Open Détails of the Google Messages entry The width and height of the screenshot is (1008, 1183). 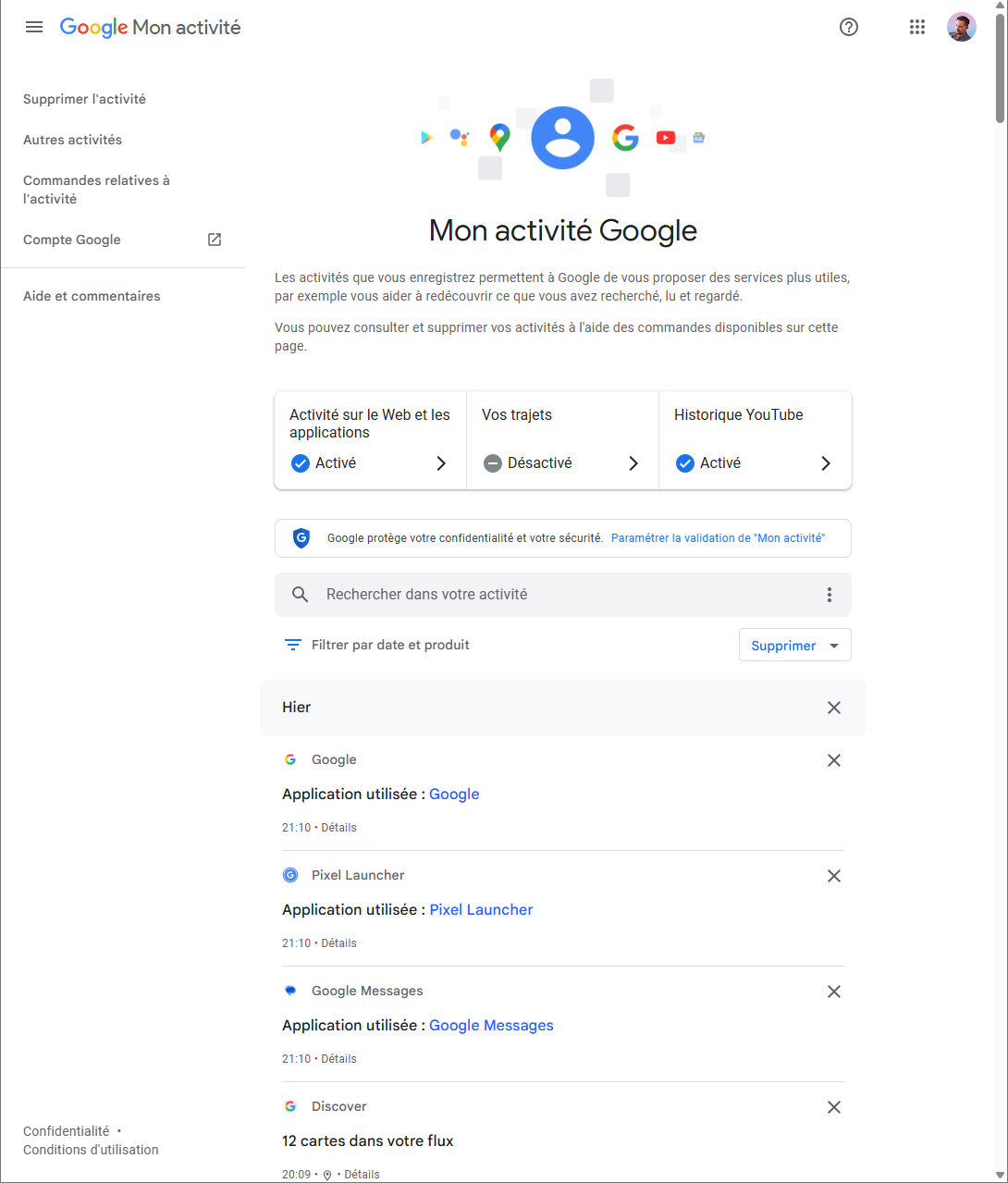pos(338,1059)
